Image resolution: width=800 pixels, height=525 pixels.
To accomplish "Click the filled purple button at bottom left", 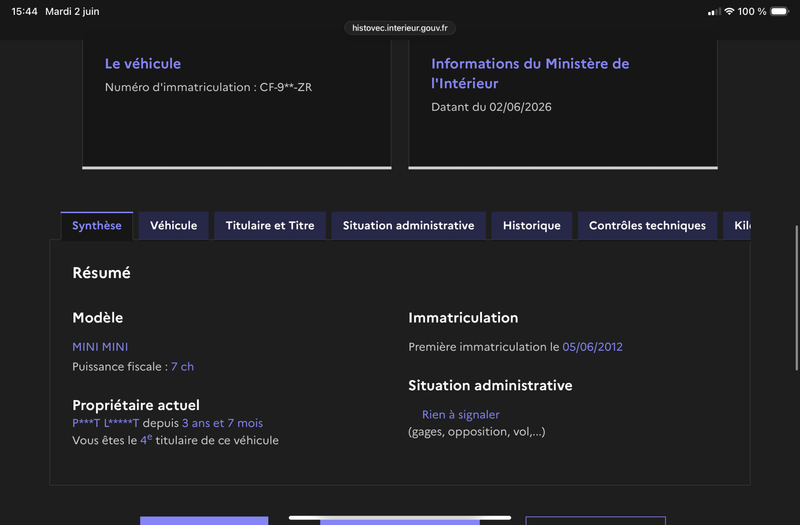I will point(204,520).
